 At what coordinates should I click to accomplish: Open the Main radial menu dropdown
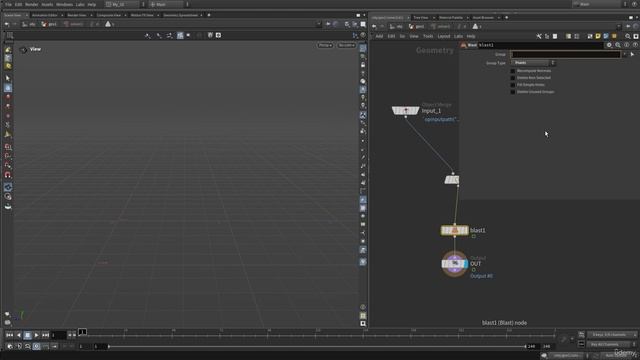click(x=169, y=4)
